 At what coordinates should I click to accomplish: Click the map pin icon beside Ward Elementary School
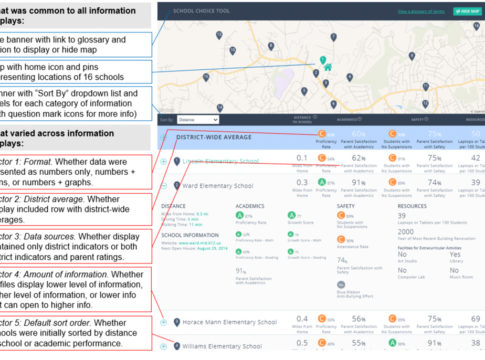click(x=177, y=186)
